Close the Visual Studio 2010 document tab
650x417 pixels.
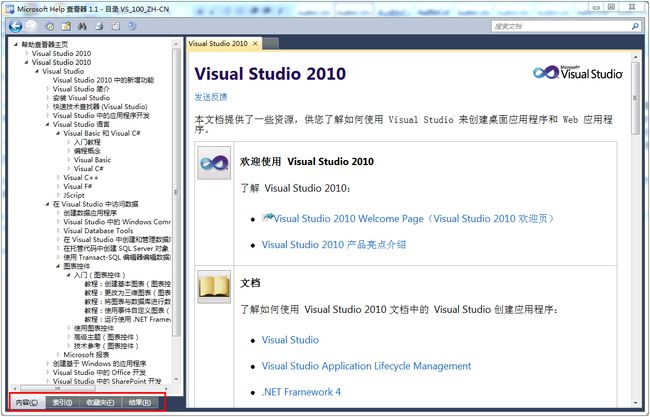click(255, 44)
